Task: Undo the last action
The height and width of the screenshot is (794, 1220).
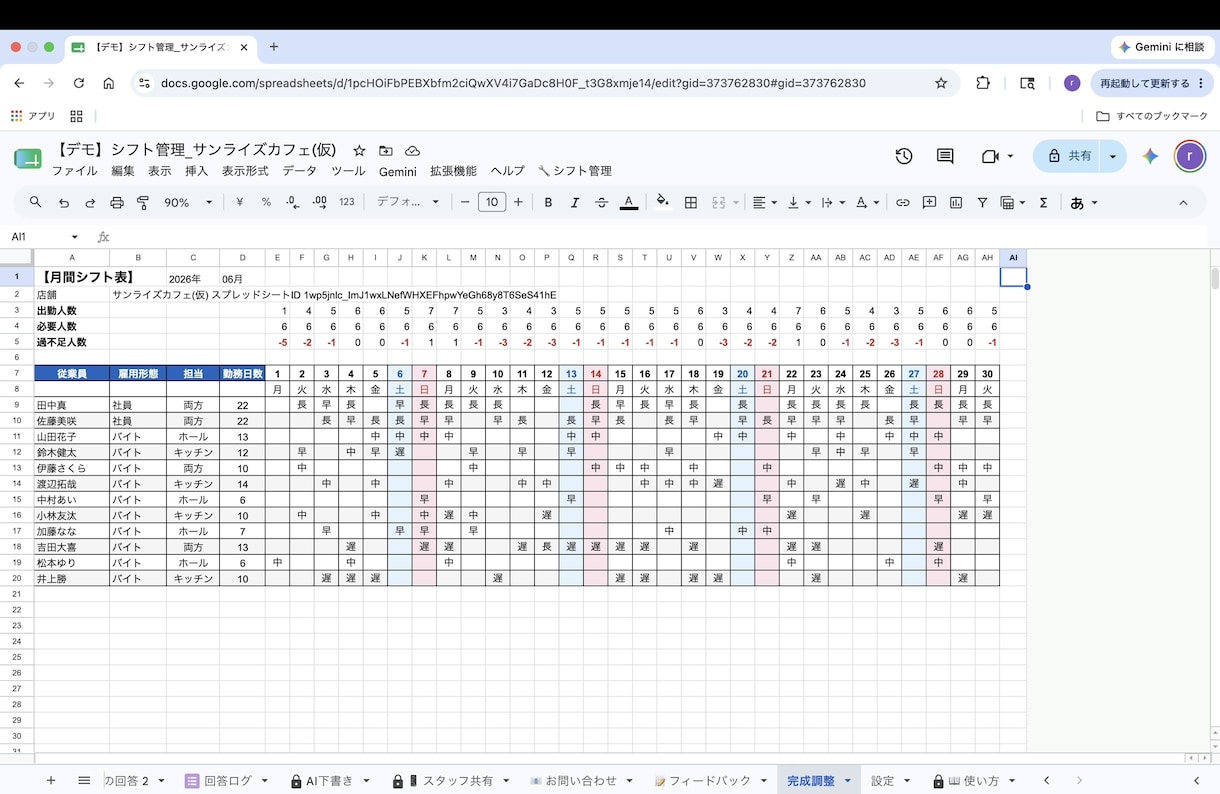Action: [x=64, y=202]
